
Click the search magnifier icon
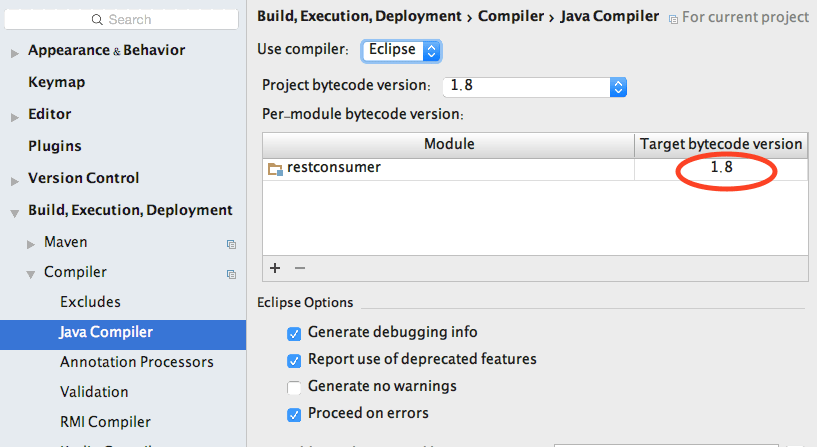coord(97,20)
